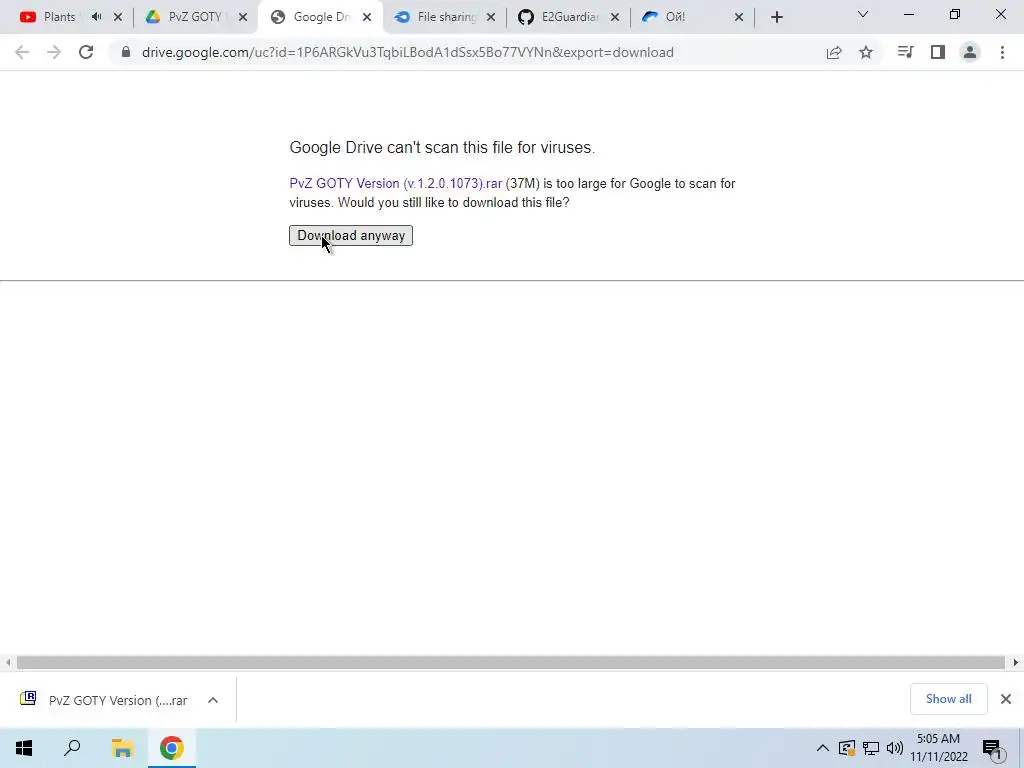Open the Chrome profile avatar
The image size is (1024, 768).
click(970, 52)
